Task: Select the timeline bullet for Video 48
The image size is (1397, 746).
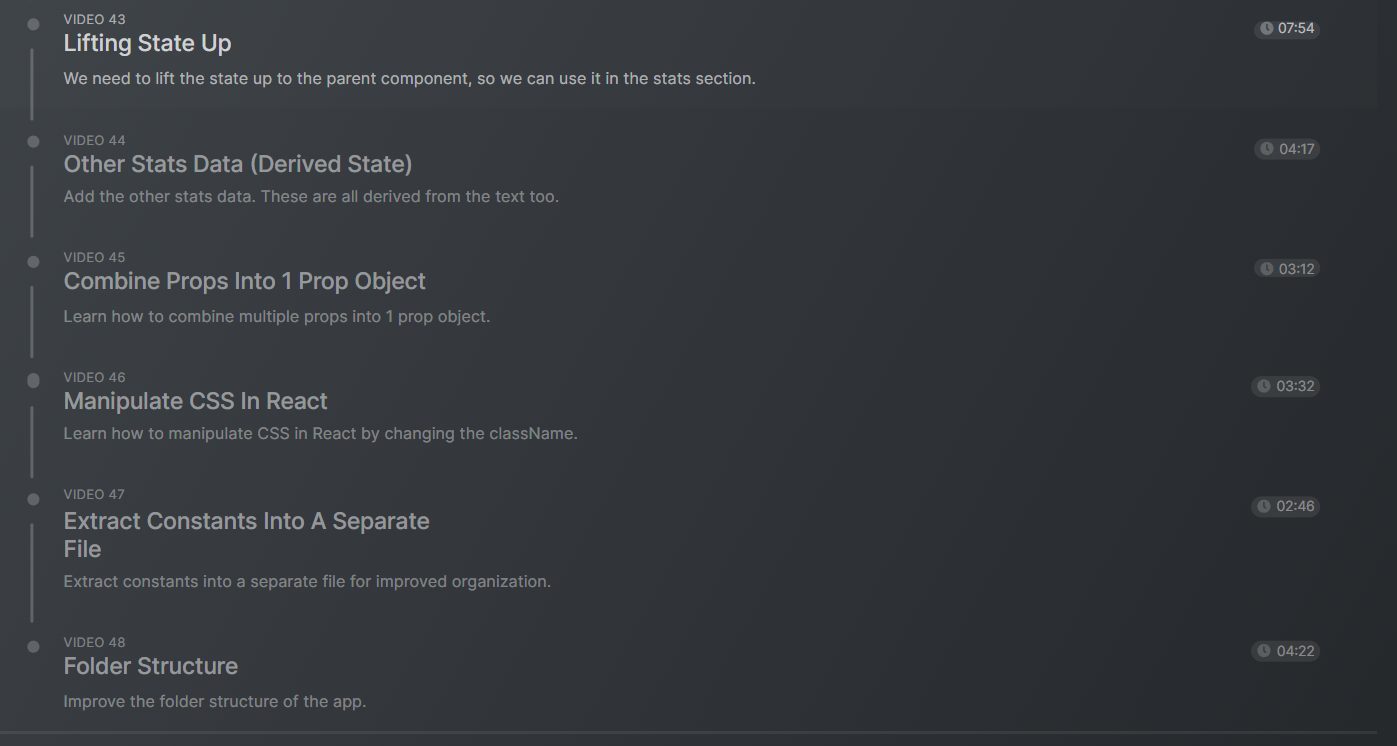Action: 33,647
